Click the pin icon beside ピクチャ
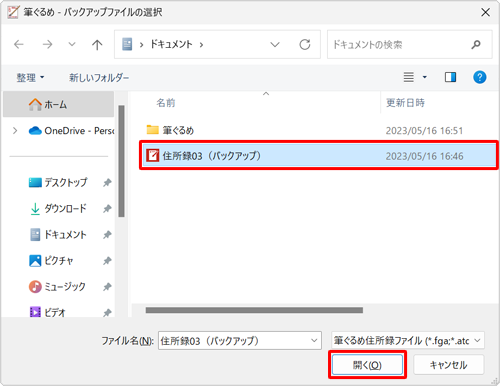The height and width of the screenshot is (386, 500). click(107, 261)
